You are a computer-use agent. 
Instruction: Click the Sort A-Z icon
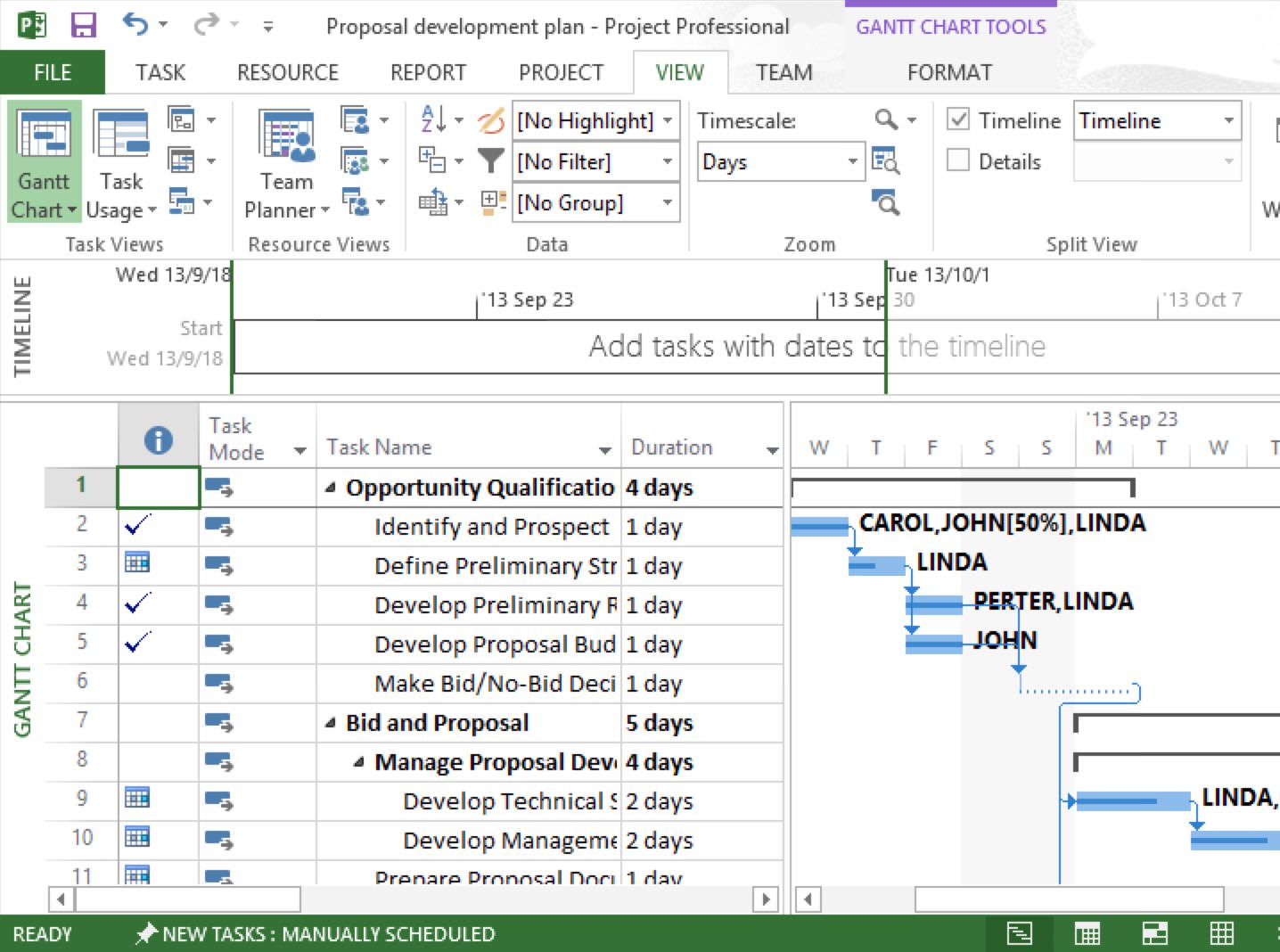(434, 119)
